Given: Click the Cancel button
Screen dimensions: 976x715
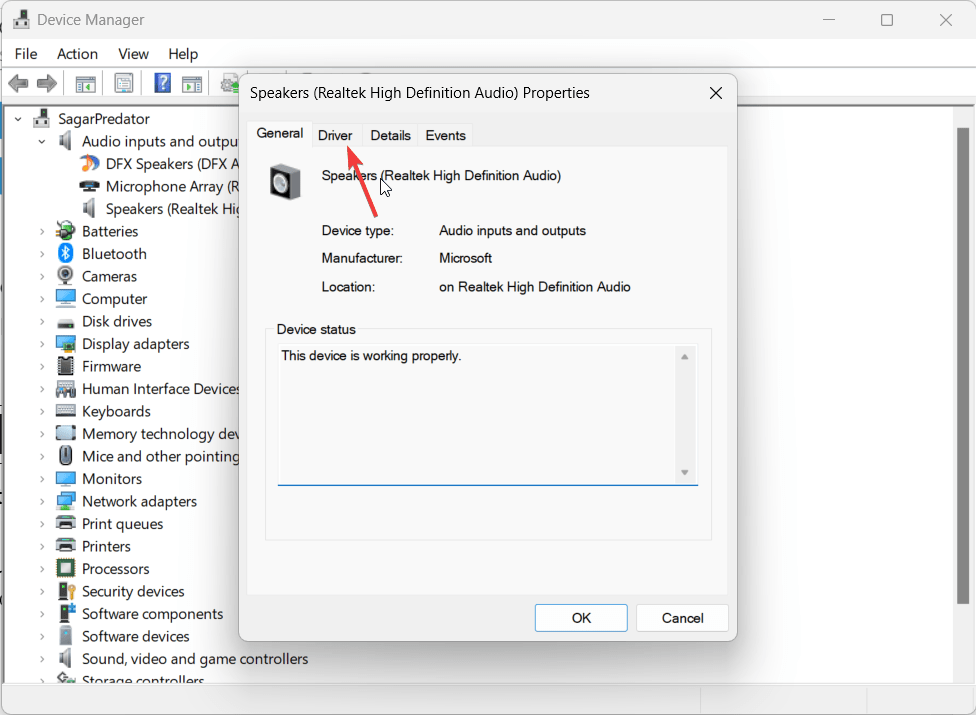Looking at the screenshot, I should 682,618.
